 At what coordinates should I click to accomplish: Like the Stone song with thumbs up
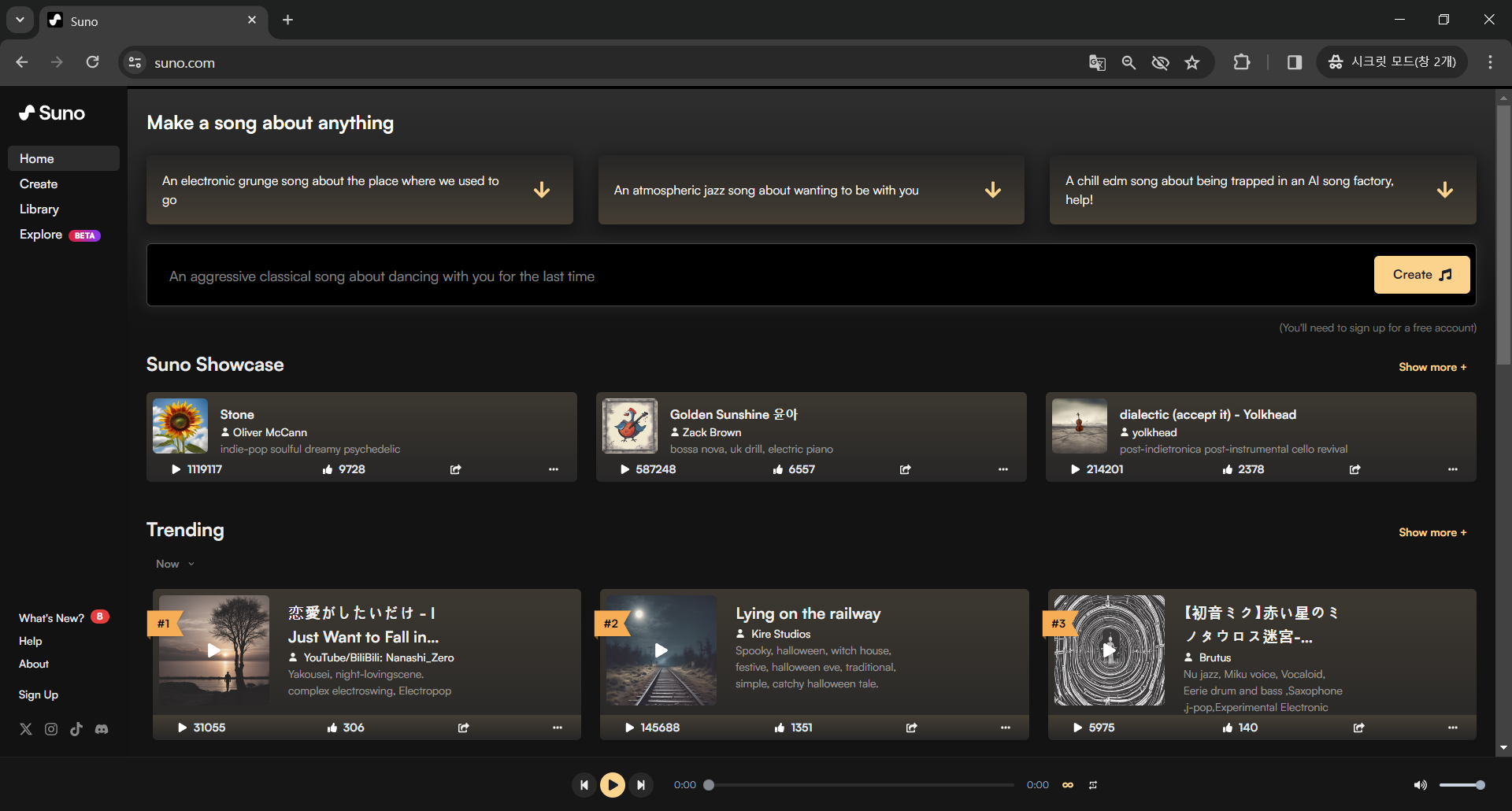328,469
